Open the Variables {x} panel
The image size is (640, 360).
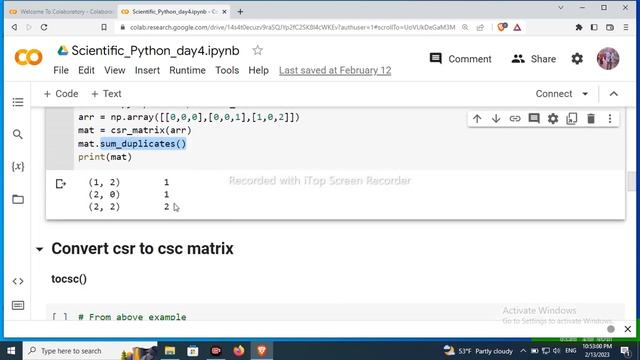coord(18,167)
